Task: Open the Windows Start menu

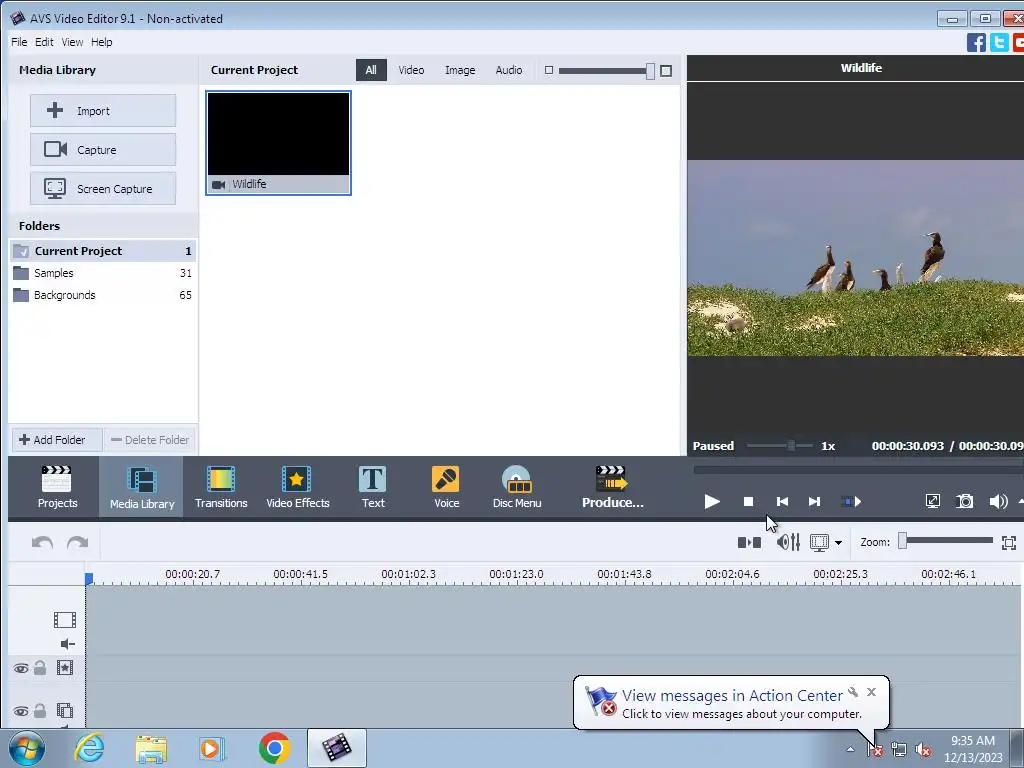Action: point(27,748)
